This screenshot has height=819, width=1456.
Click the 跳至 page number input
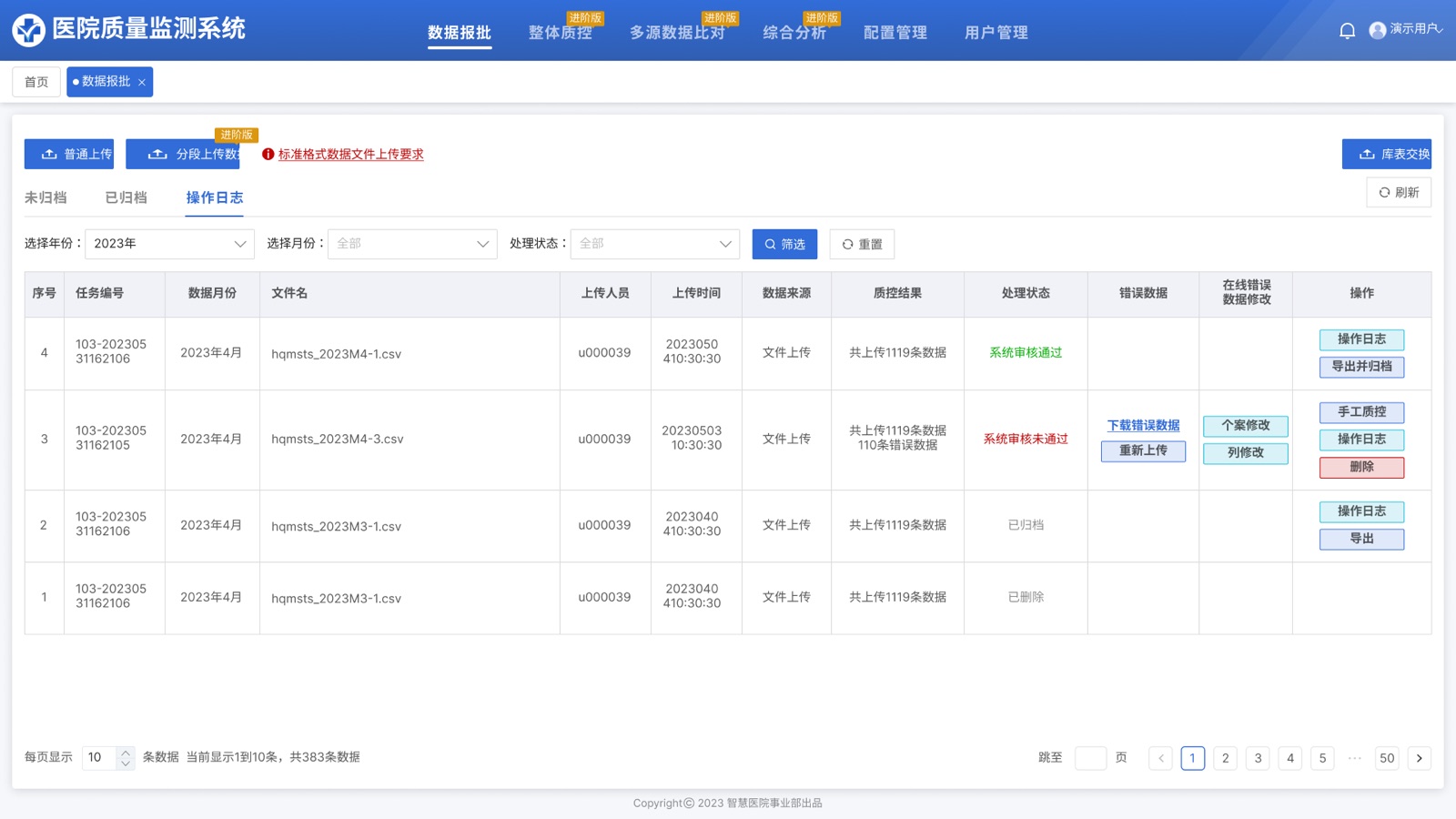coord(1090,758)
